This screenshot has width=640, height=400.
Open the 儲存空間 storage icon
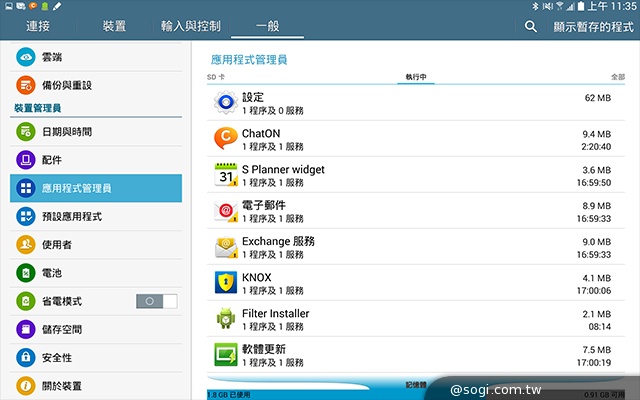(26, 329)
